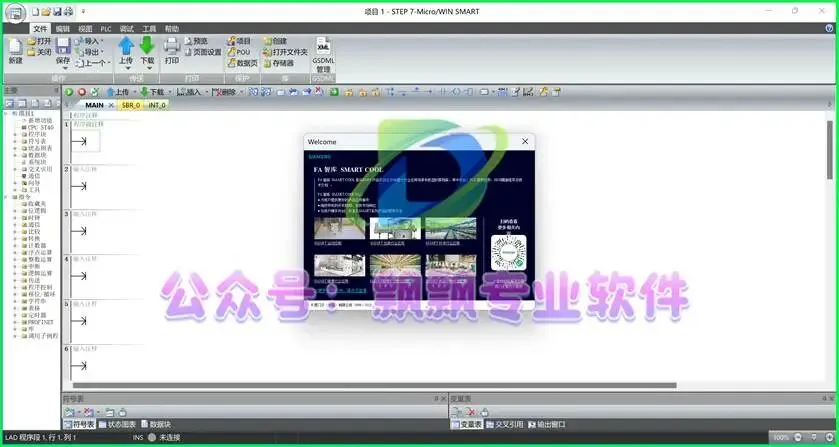
Task: Click the zoom-out button in status bar
Action: (x=798, y=437)
